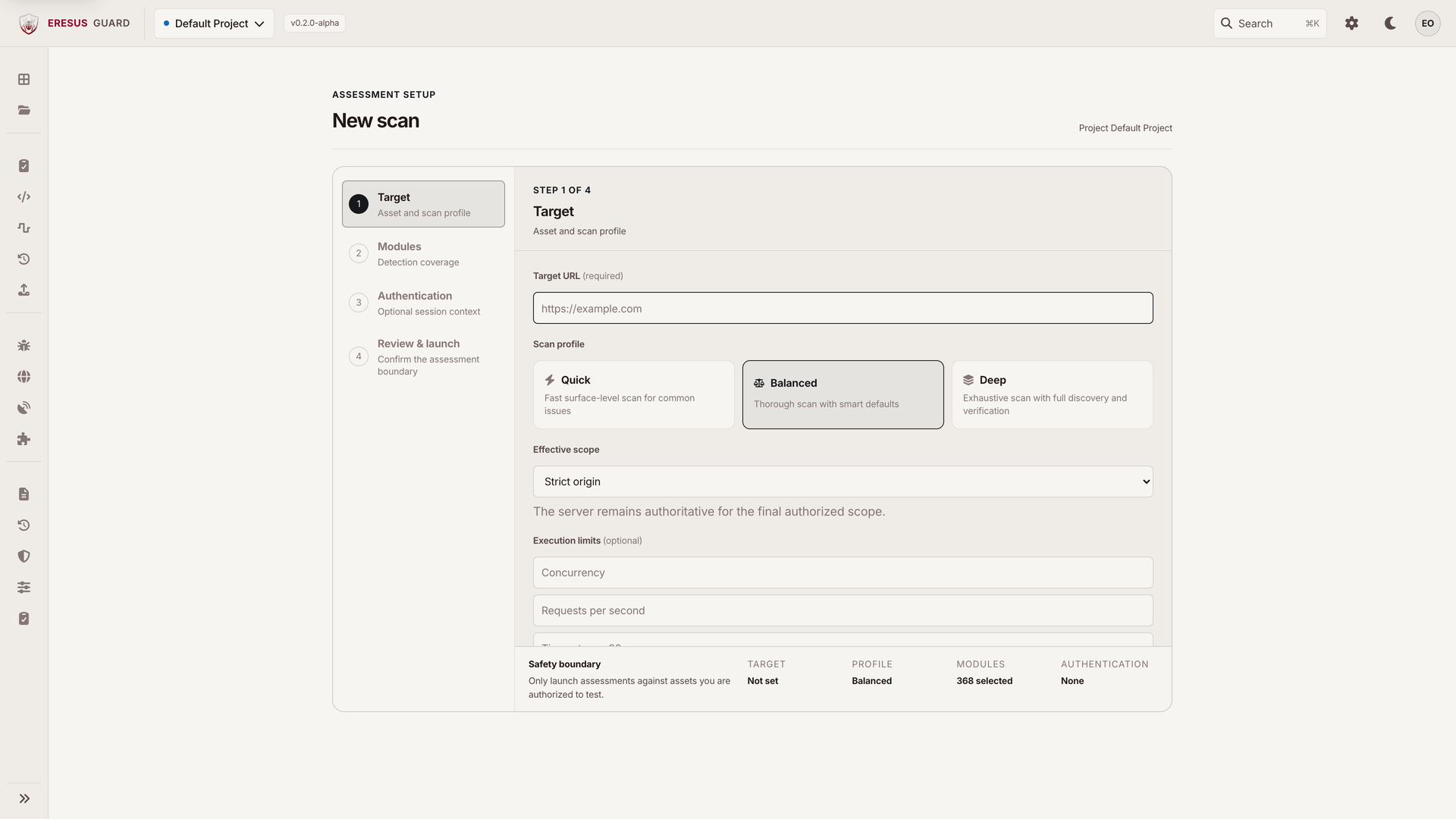Expand the sidebar with double-chevron icon
1456x819 pixels.
[x=24, y=799]
